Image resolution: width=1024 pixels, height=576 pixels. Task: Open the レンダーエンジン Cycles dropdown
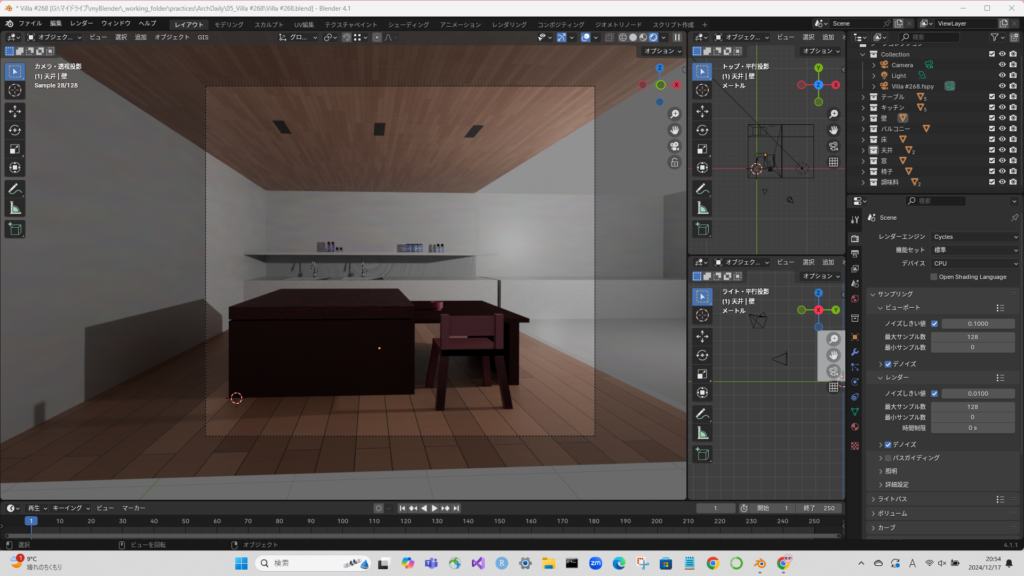[x=975, y=237]
